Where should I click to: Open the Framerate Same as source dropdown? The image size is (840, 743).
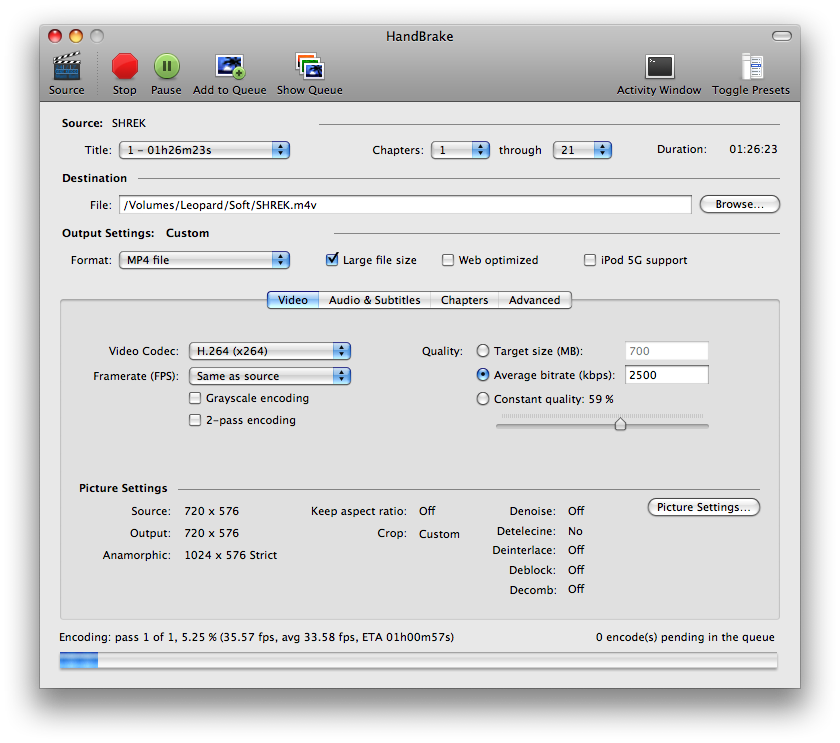[269, 376]
